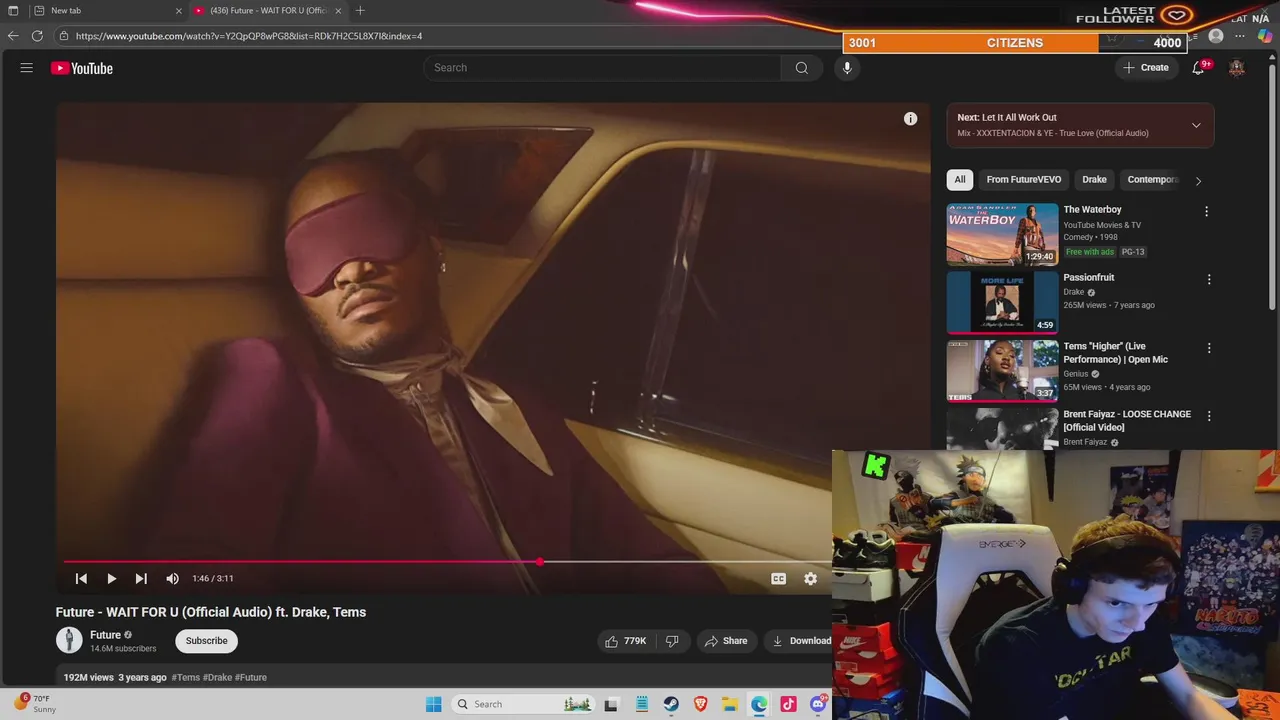Open a new browser tab with plus

pyautogui.click(x=360, y=11)
